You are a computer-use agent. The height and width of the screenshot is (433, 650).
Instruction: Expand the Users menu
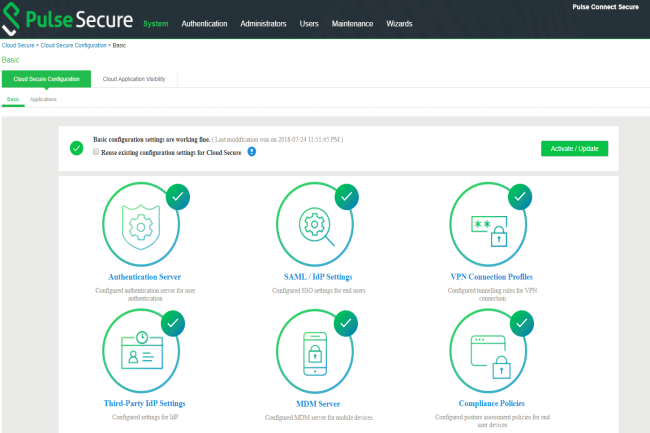[310, 23]
